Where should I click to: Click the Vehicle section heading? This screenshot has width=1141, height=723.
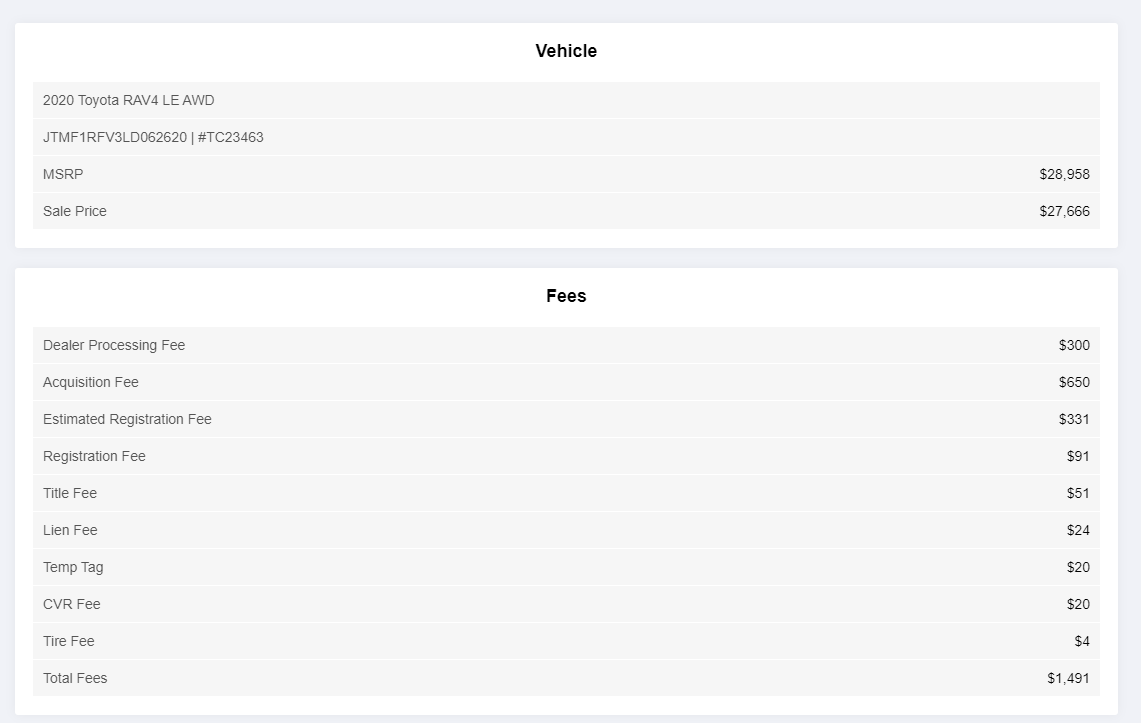566,51
